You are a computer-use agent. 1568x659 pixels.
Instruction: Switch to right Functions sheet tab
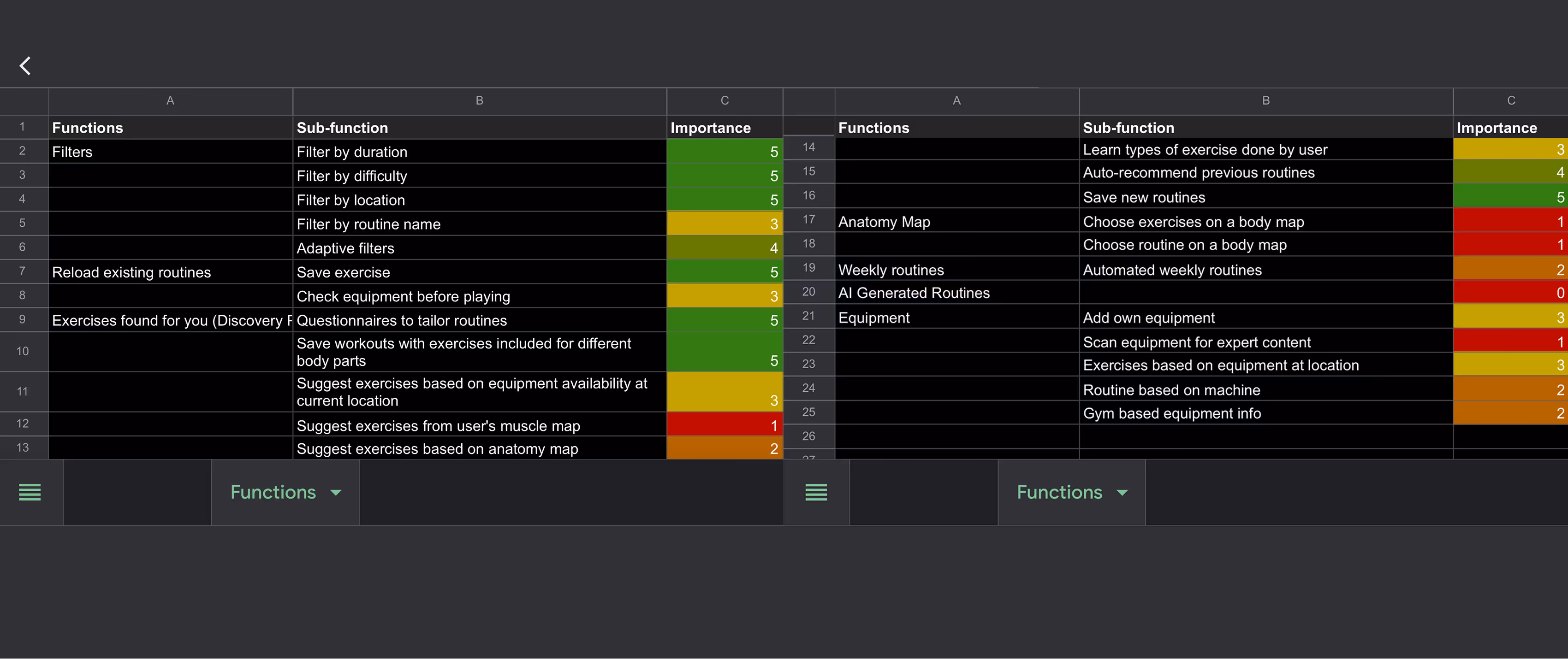[1059, 492]
